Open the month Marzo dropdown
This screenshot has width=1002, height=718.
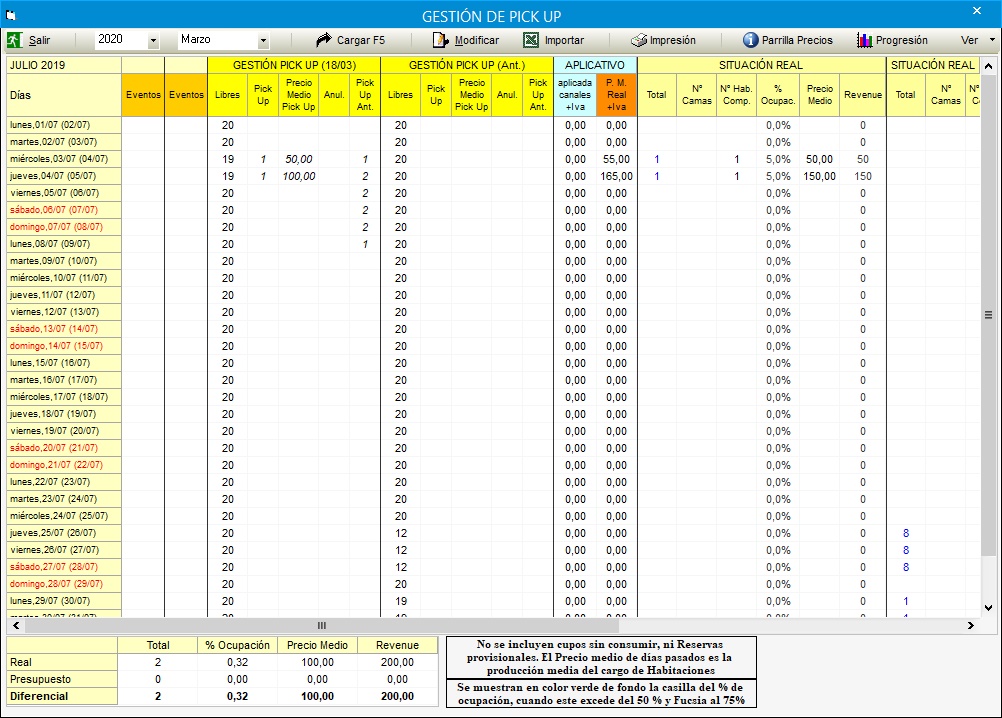pyautogui.click(x=263, y=40)
